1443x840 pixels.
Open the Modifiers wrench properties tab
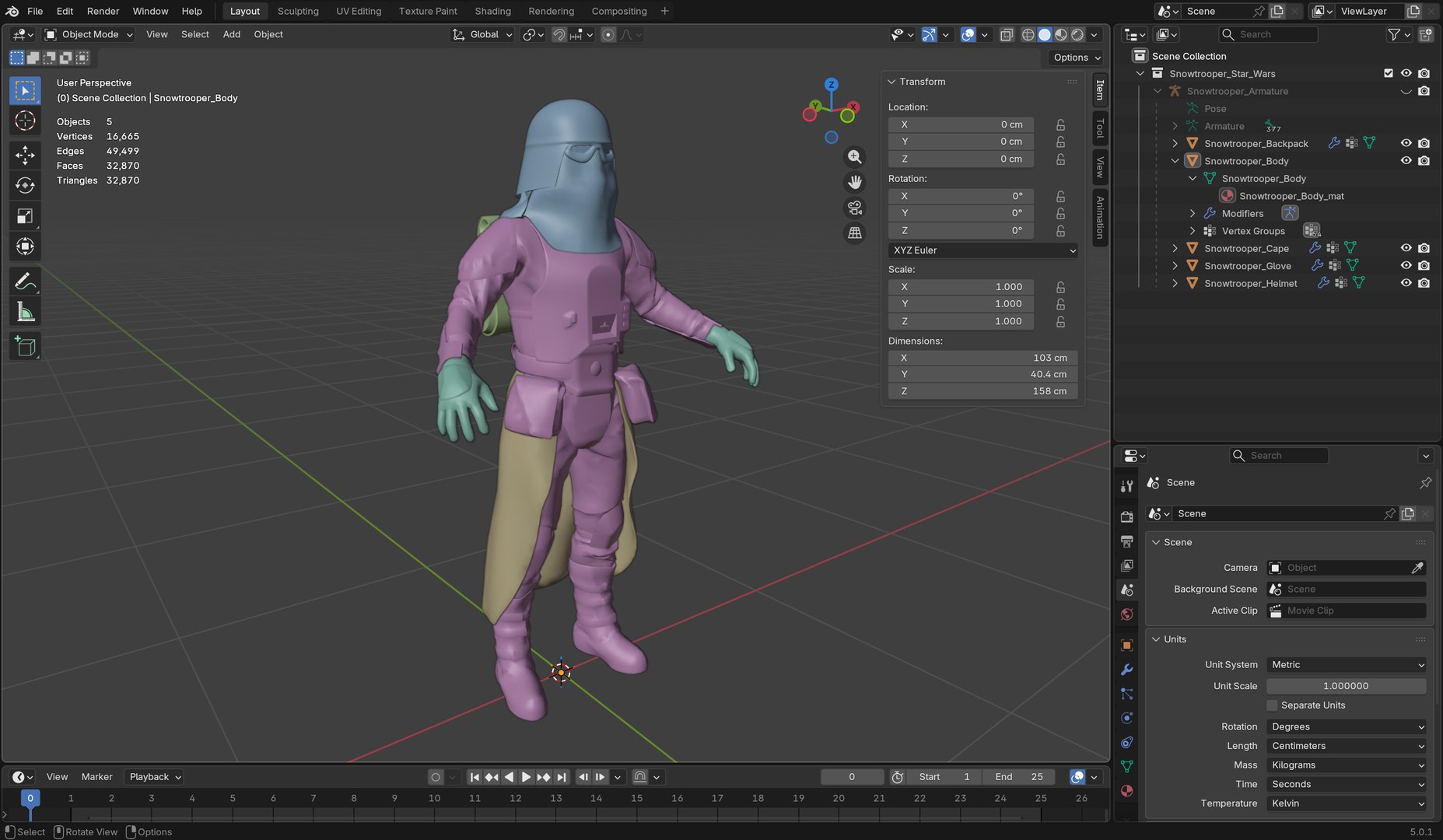1126,670
